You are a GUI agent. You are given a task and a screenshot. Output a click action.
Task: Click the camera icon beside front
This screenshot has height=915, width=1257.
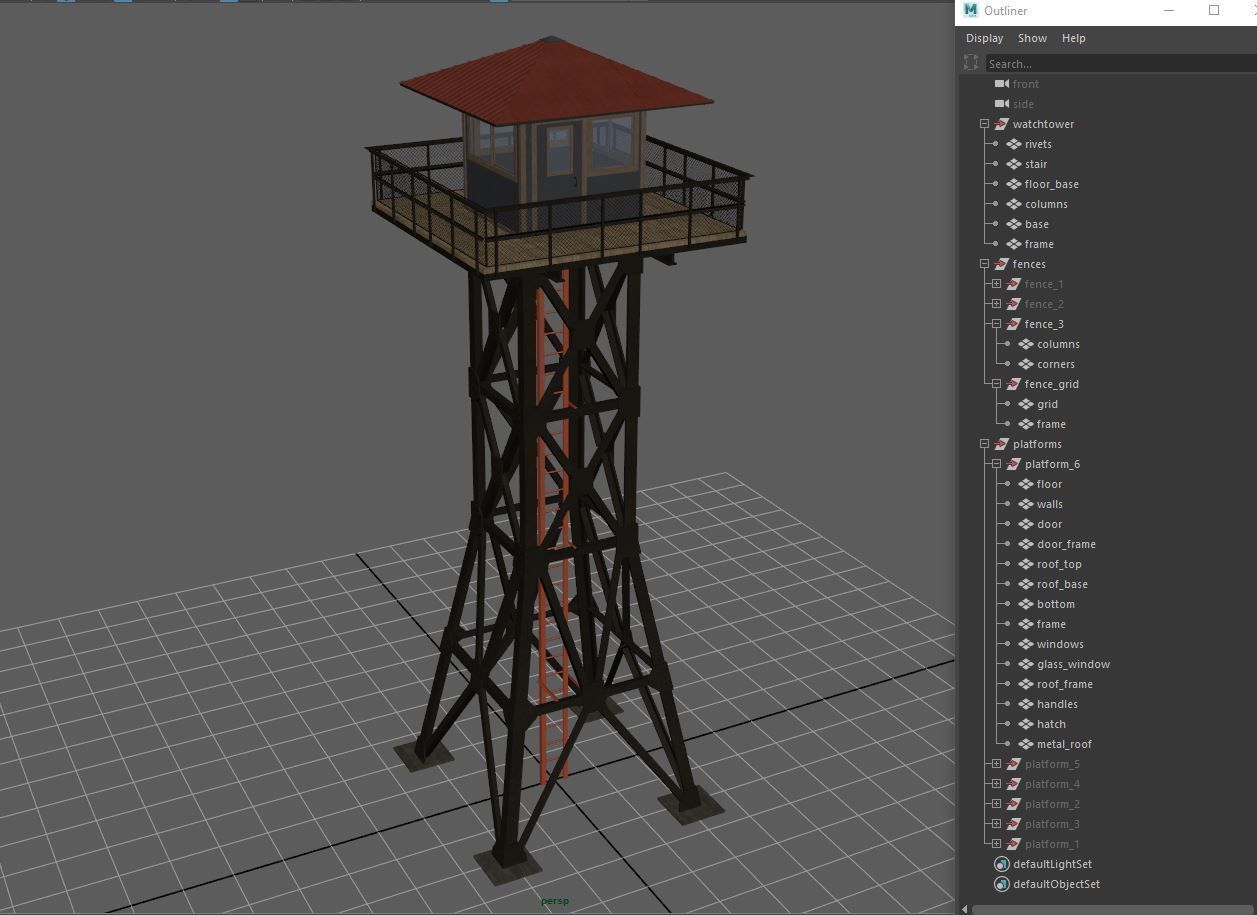coord(1001,84)
